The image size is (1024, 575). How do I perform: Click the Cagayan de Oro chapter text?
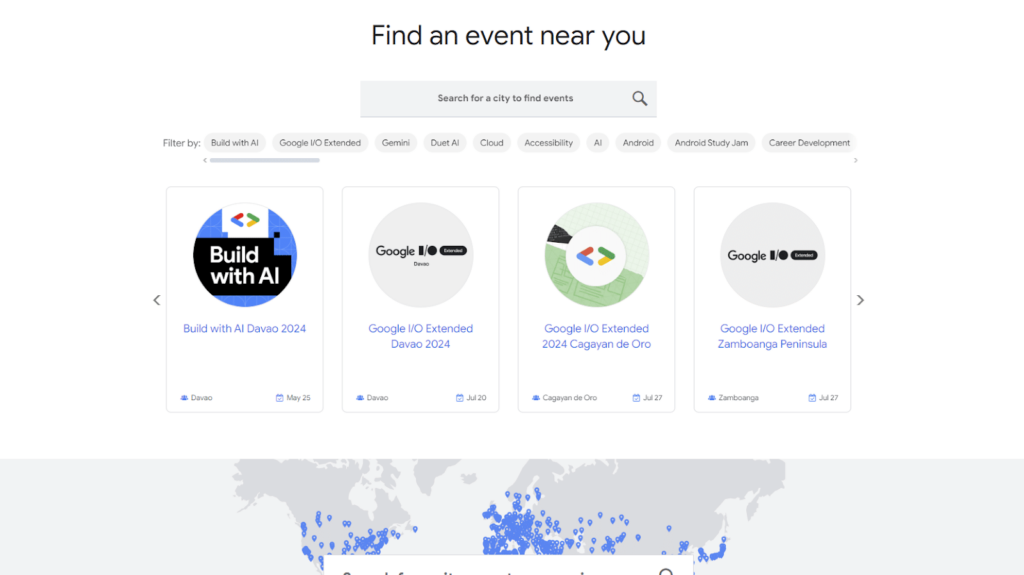point(569,397)
